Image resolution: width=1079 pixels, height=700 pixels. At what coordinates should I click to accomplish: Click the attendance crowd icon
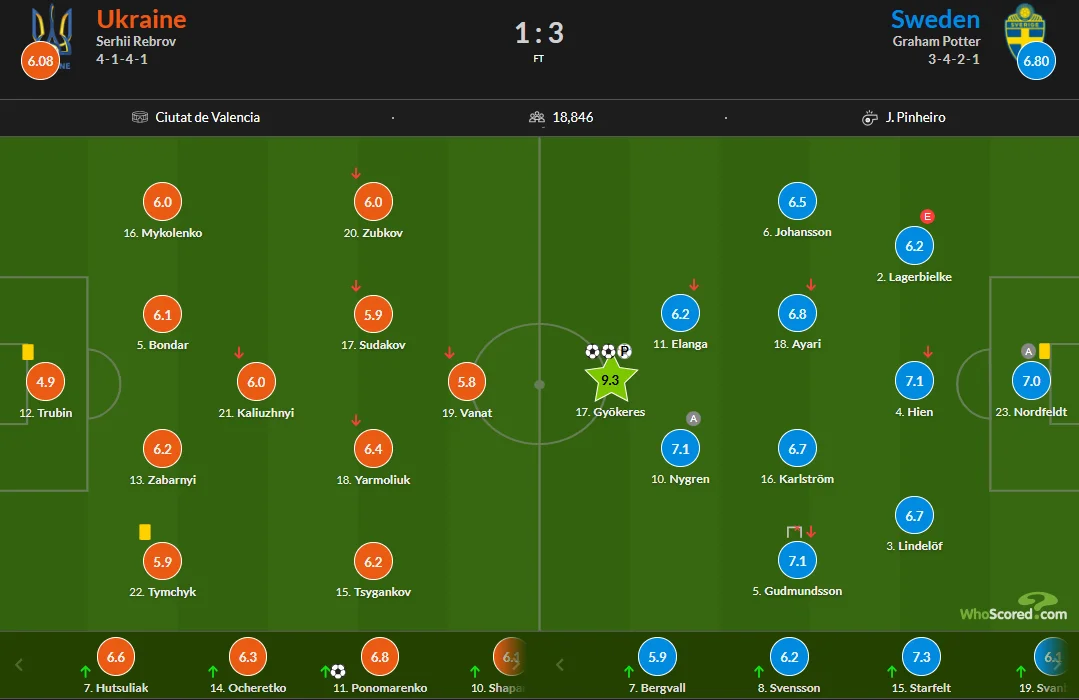537,117
